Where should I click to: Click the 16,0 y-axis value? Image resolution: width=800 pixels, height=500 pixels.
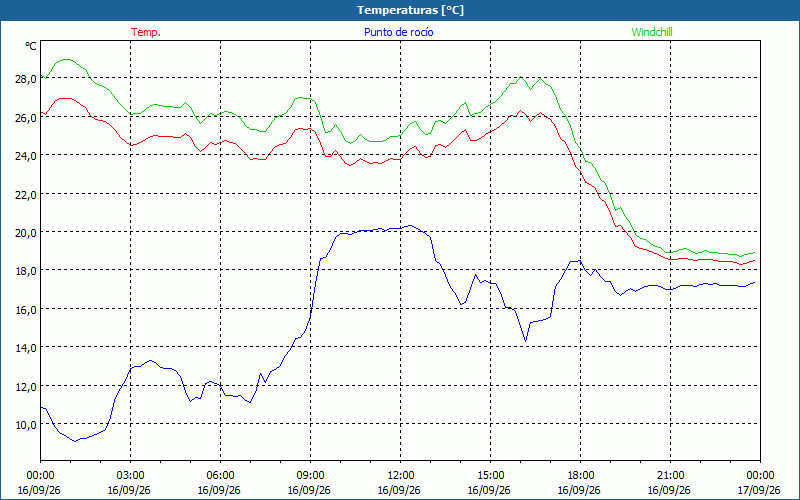[x=26, y=310]
